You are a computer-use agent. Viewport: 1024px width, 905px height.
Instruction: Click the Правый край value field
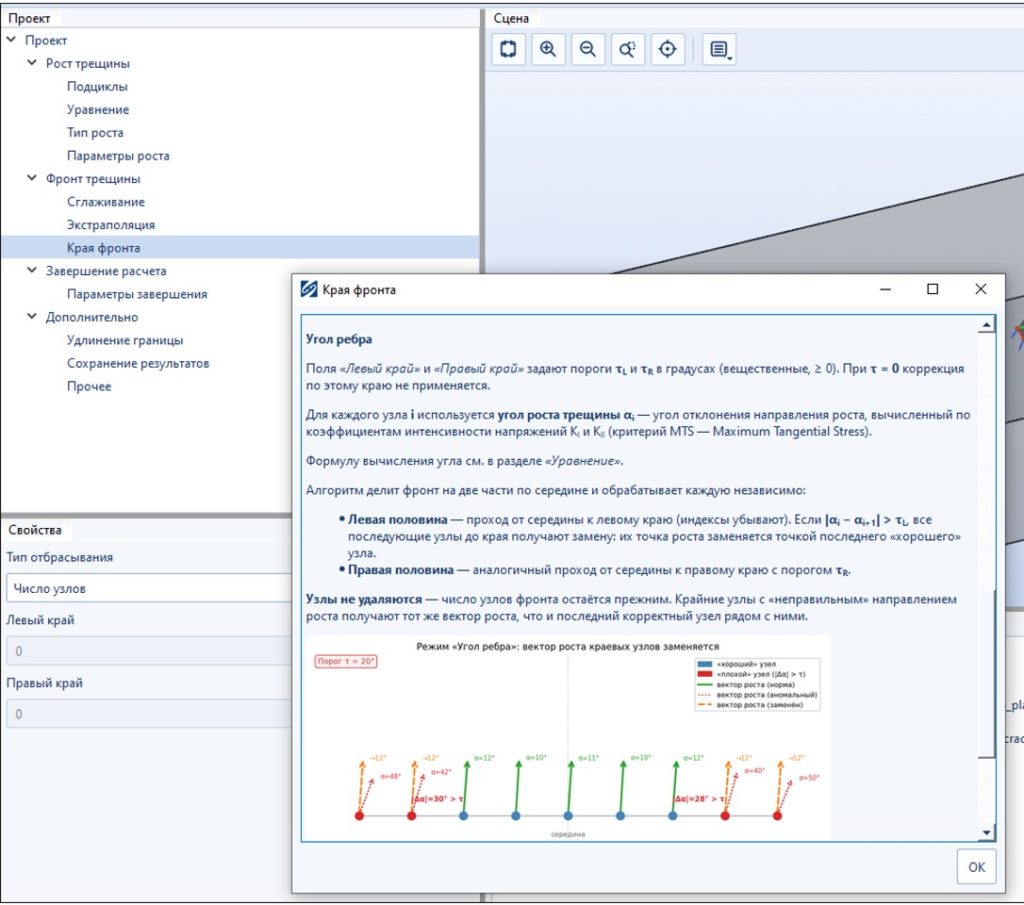click(149, 714)
